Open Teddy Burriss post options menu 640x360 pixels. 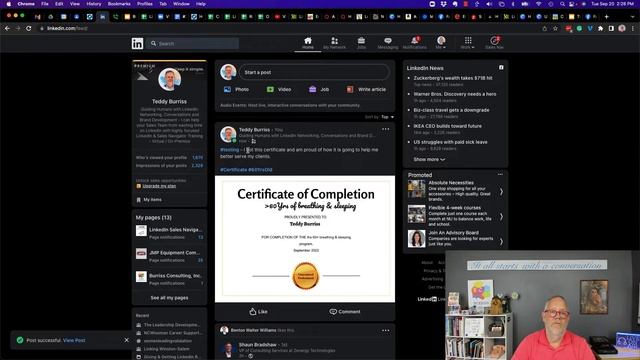tap(385, 129)
